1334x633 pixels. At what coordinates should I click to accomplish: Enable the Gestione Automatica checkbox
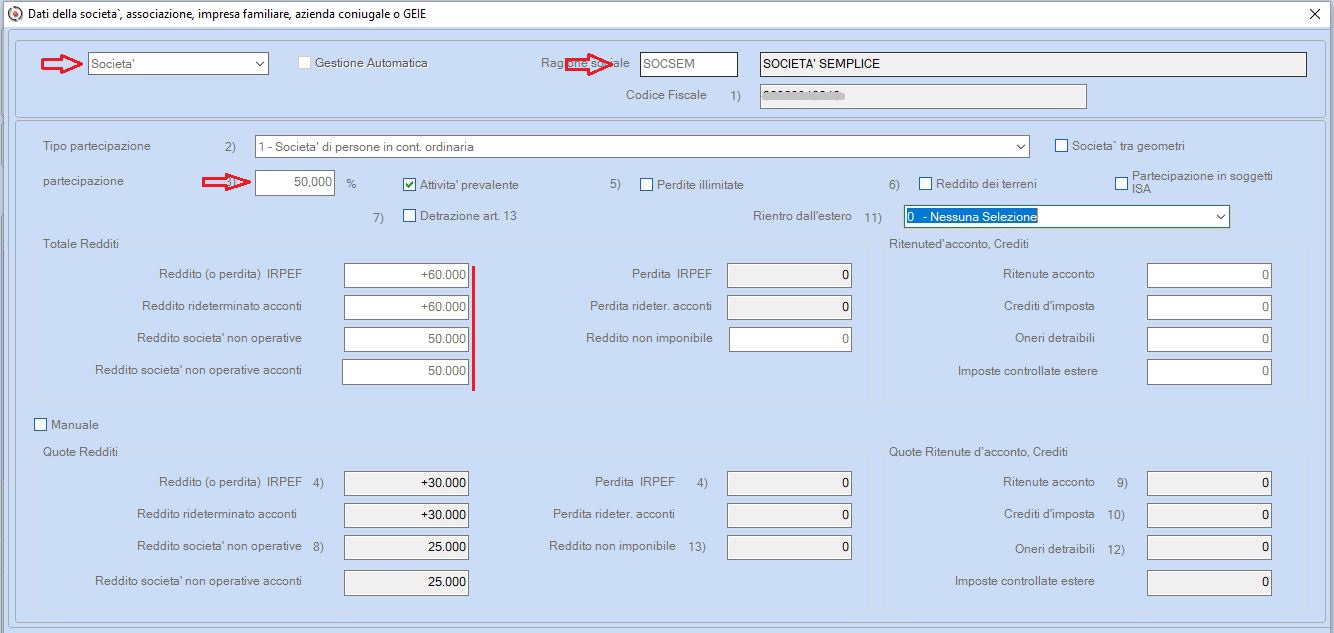305,63
